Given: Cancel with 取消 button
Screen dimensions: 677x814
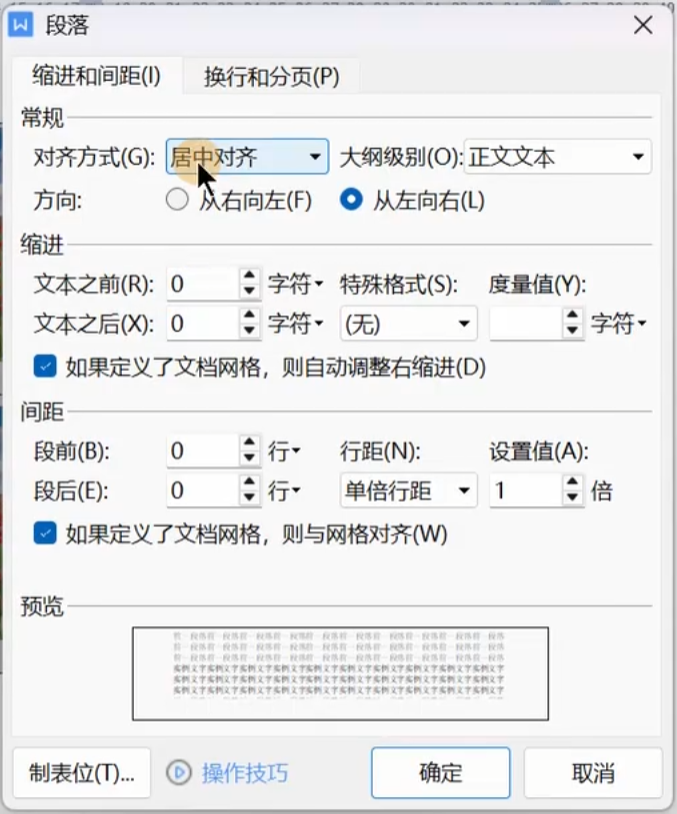Looking at the screenshot, I should (x=593, y=772).
